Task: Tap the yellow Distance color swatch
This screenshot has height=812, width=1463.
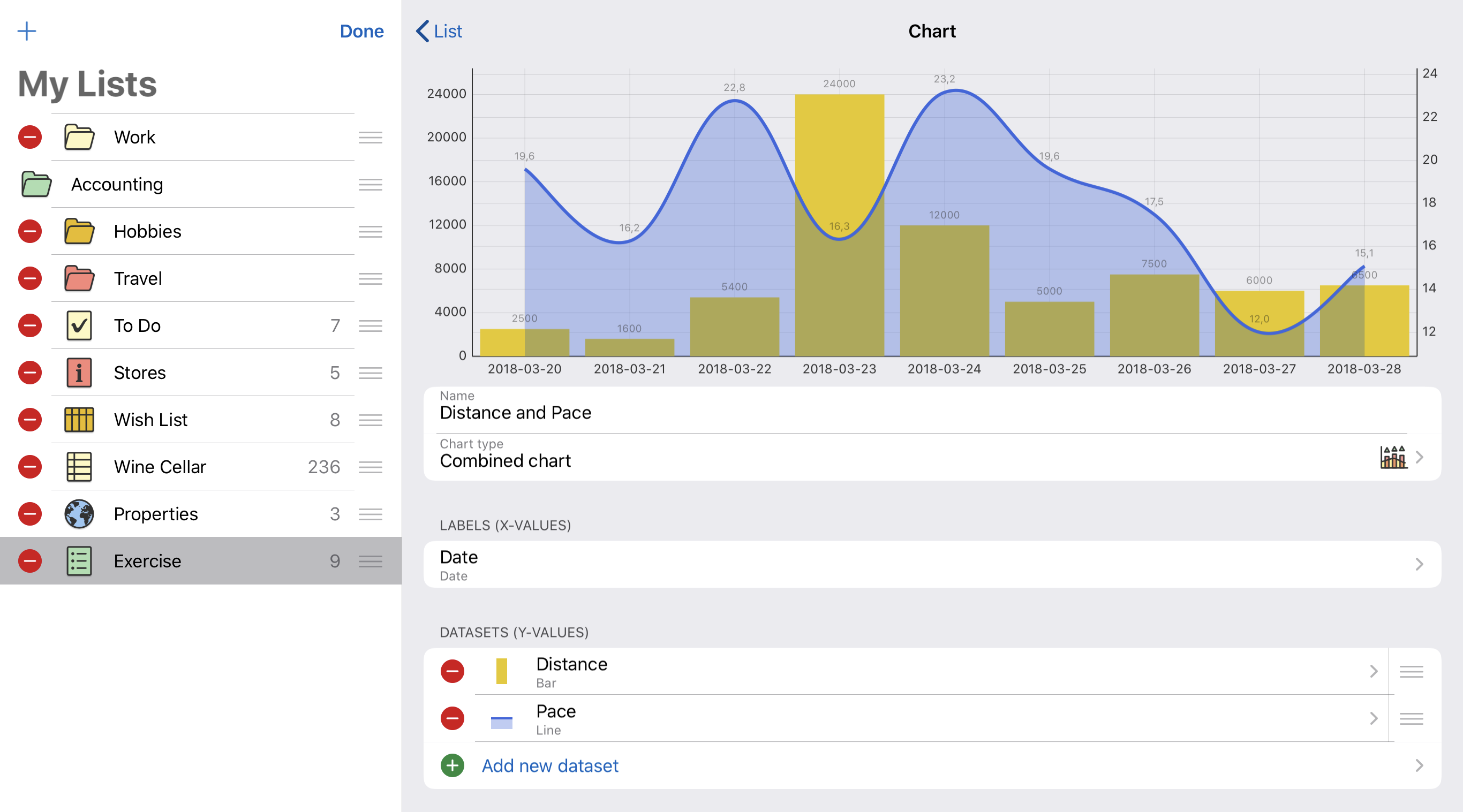Action: tap(501, 671)
